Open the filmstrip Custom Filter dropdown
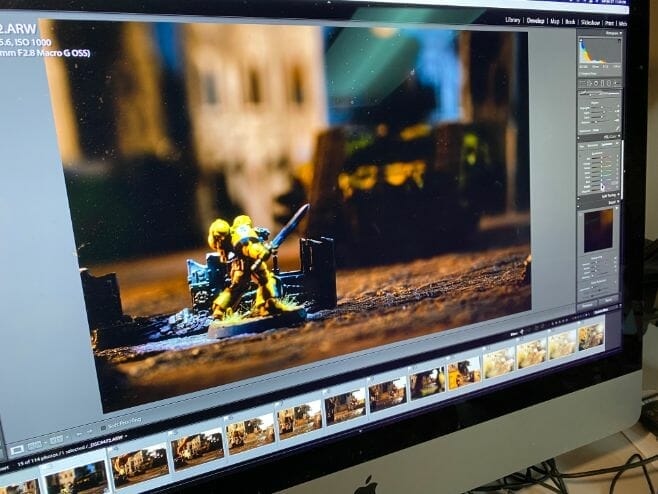The height and width of the screenshot is (494, 658). click(x=601, y=310)
